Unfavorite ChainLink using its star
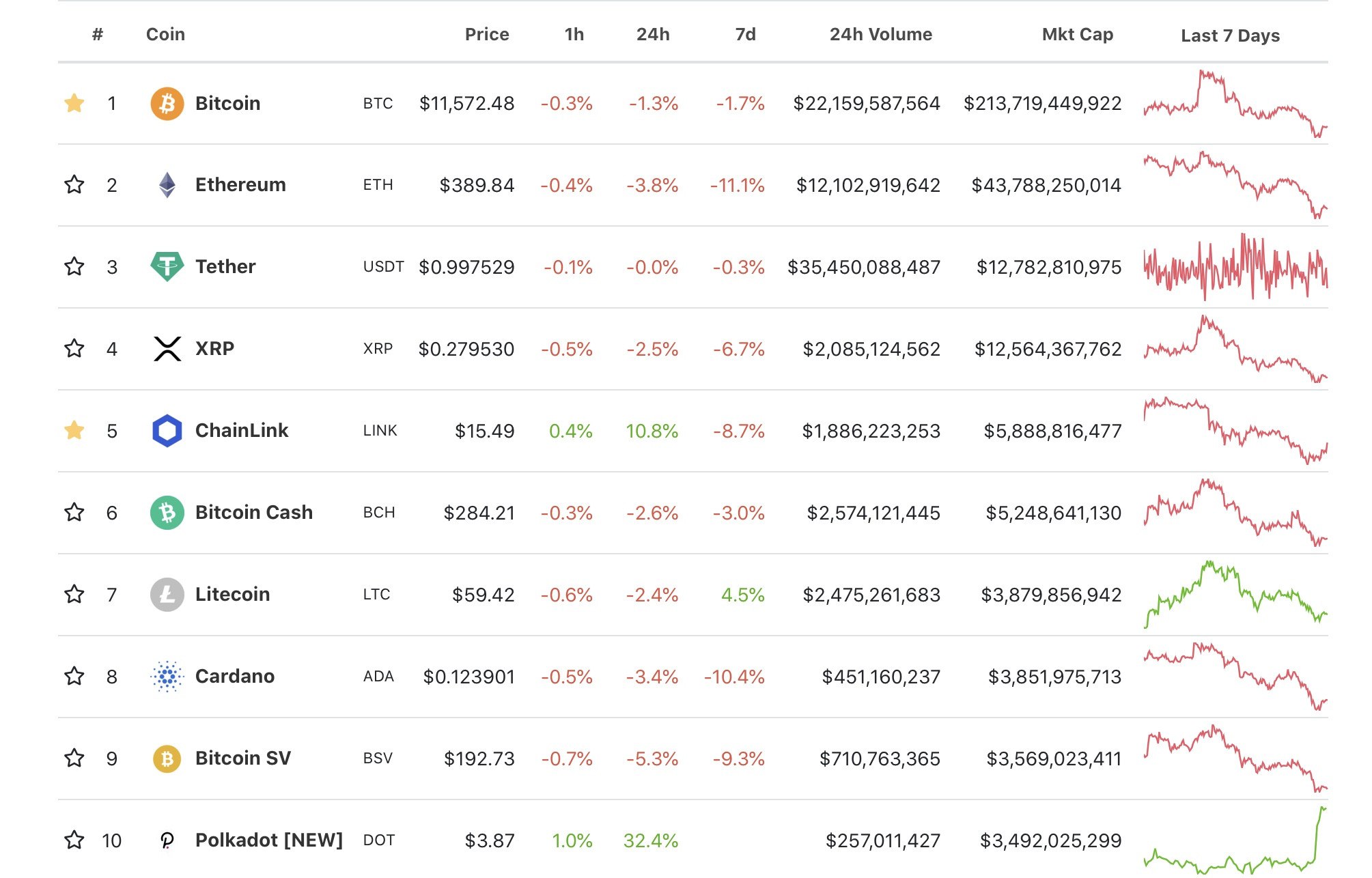This screenshot has height=878, width=1372. click(74, 430)
